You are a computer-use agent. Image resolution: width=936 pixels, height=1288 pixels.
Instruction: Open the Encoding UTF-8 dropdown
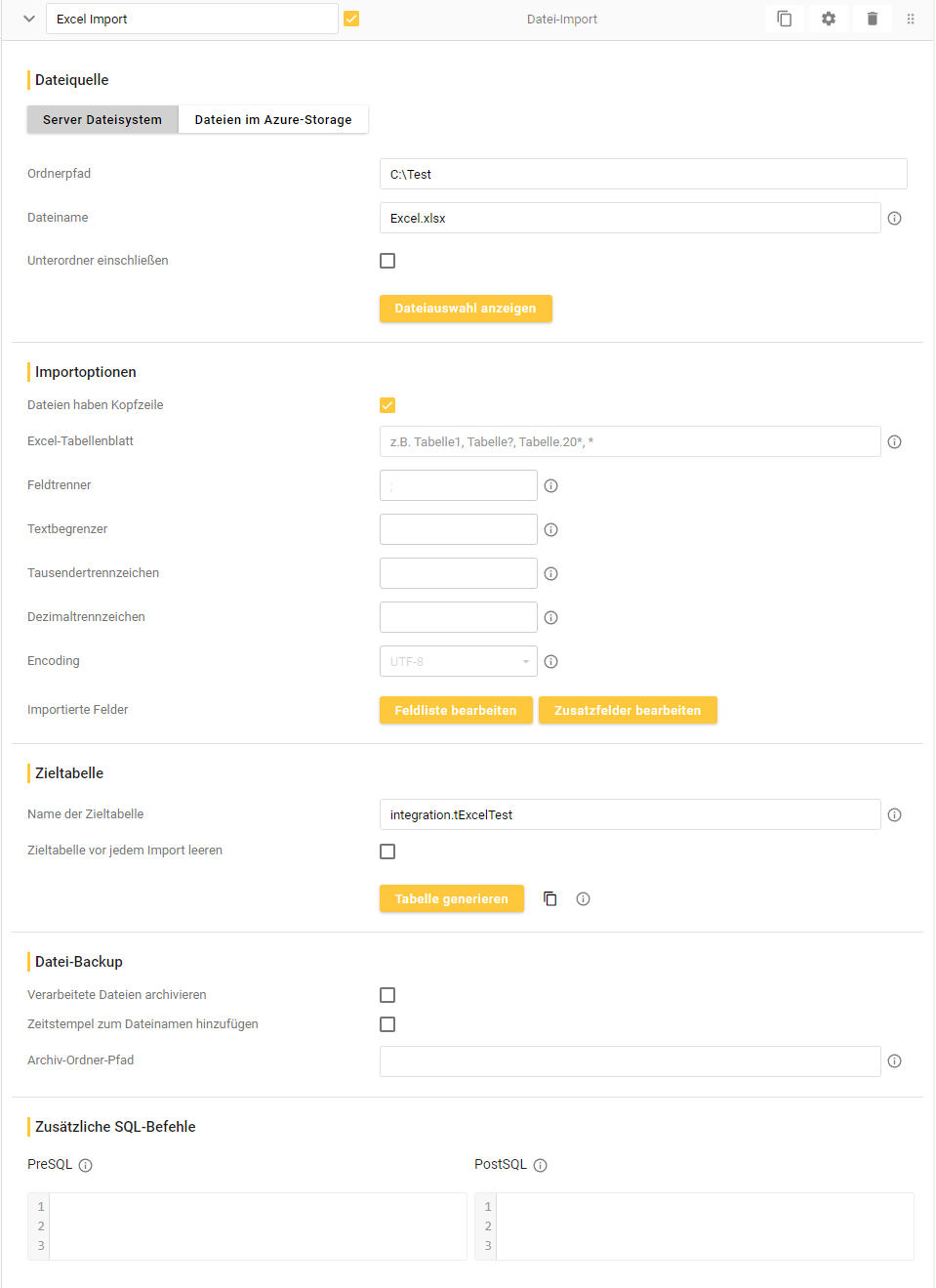458,662
